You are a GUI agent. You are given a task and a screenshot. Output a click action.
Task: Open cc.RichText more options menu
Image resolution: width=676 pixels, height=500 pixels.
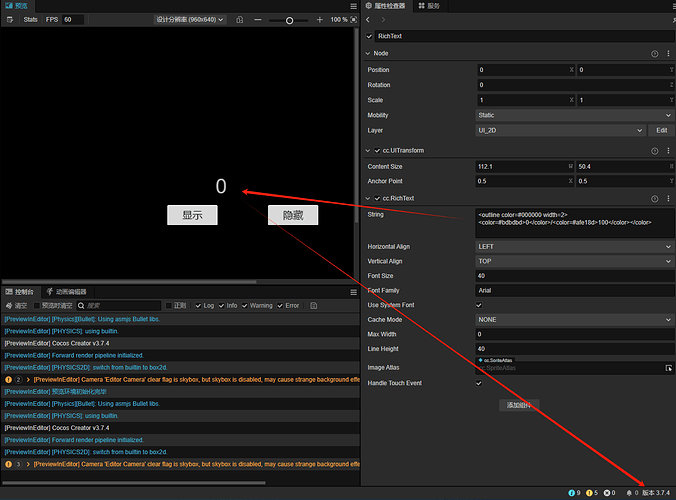[668, 198]
